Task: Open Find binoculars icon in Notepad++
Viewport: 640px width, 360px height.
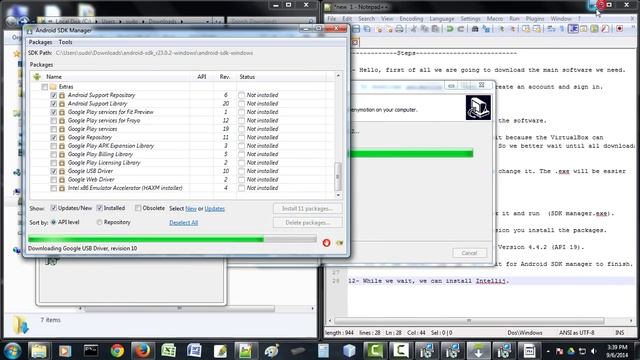Action: tap(475, 29)
